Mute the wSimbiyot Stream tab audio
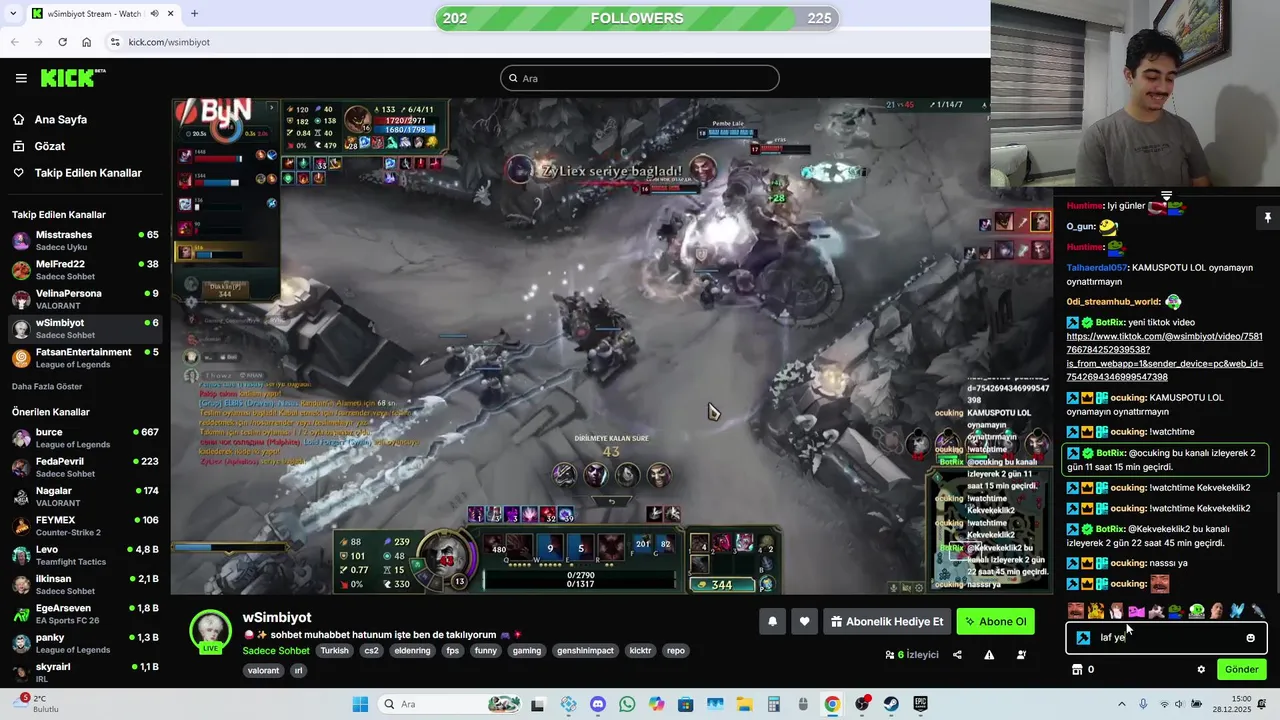Screen dimensions: 1280x720 click(x=154, y=14)
